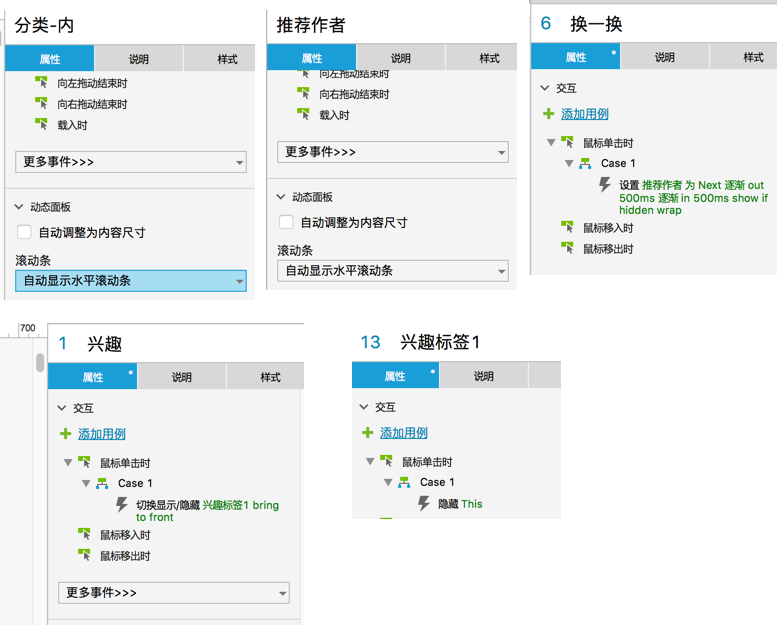Select 切换显示/隐藏 兴趣标签1 action text
Screen dimensions: 778x626
207,511
